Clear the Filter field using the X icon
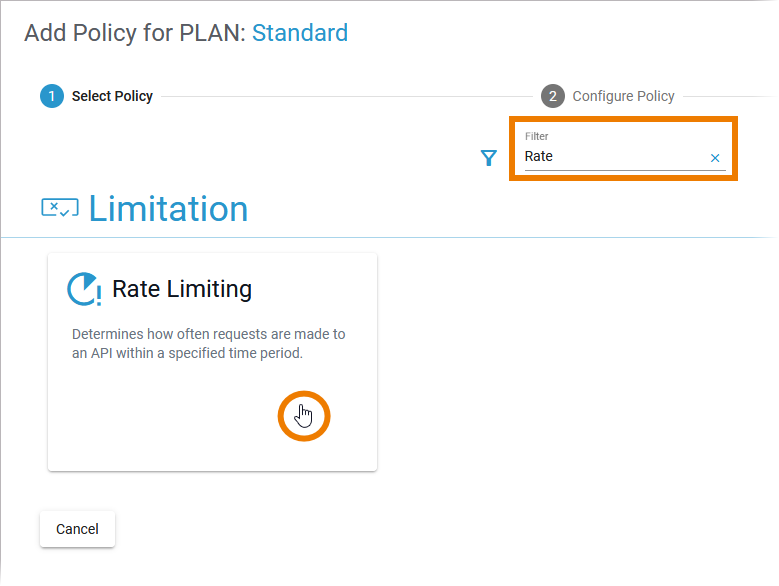The height and width of the screenshot is (586, 779). pos(715,158)
